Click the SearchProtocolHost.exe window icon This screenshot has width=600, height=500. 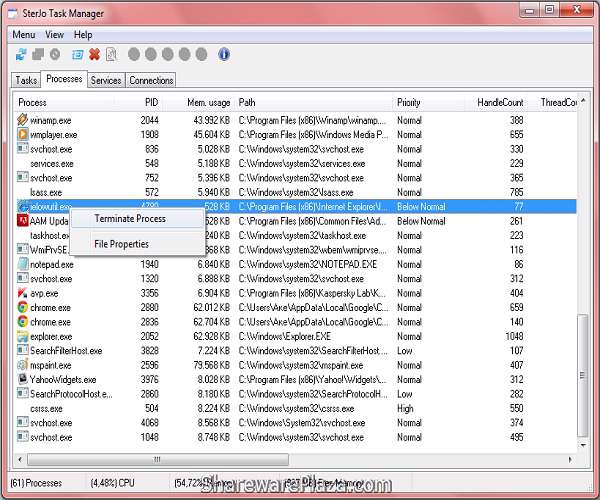click(23, 394)
